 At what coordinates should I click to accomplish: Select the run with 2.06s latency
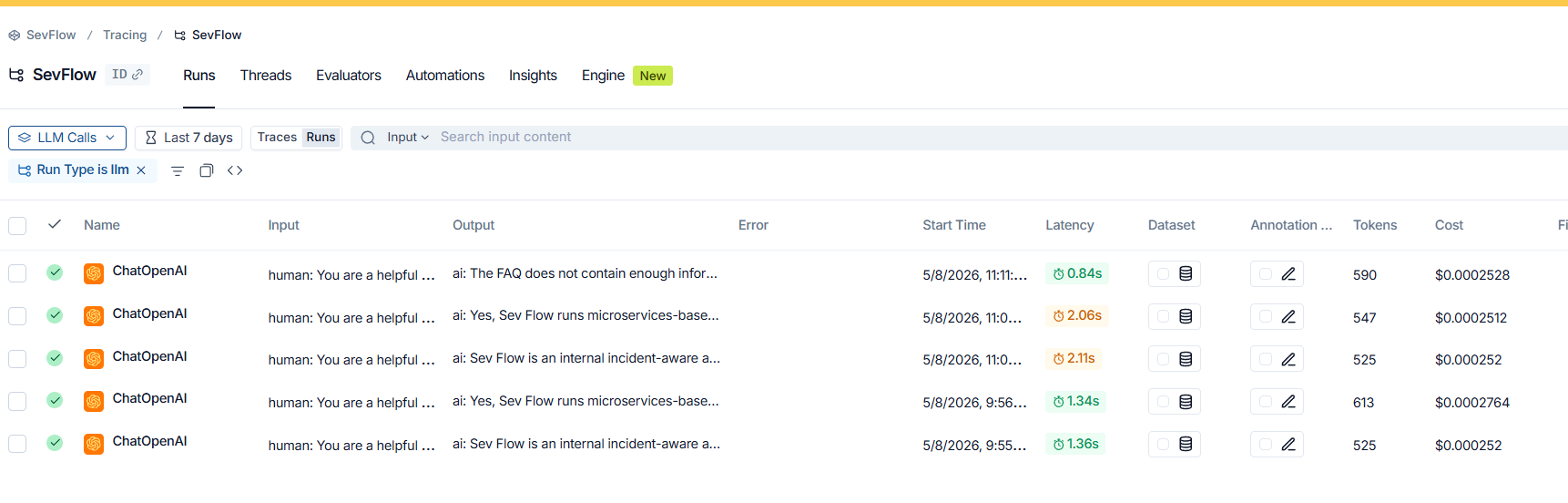[17, 316]
